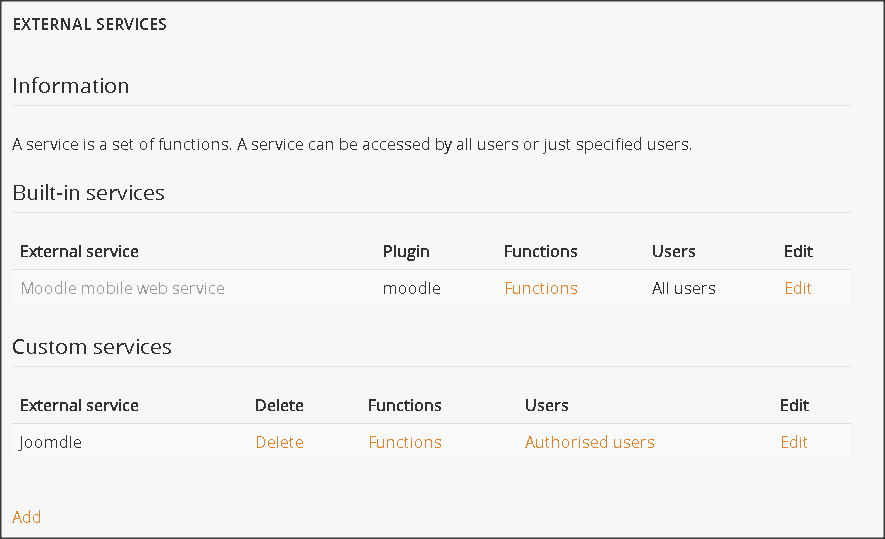Click the Built-in services heading
This screenshot has width=885, height=539.
point(88,193)
